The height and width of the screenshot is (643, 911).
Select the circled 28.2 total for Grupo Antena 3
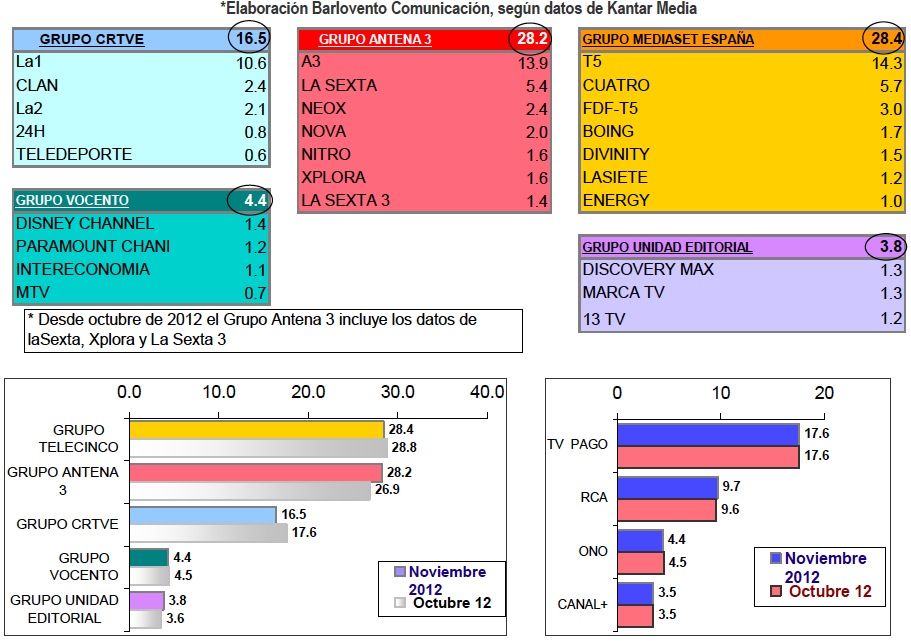(x=532, y=38)
